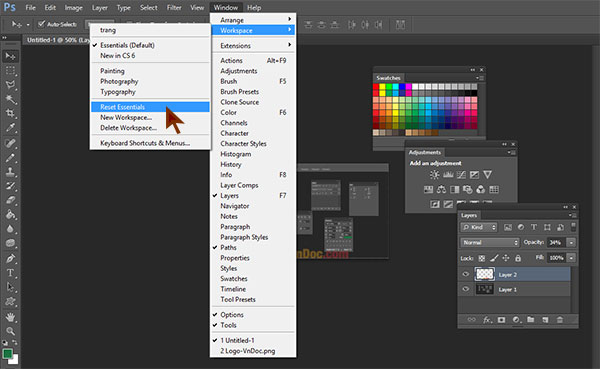Toggle lock transparent pixels
This screenshot has width=600, height=369.
pyautogui.click(x=482, y=258)
